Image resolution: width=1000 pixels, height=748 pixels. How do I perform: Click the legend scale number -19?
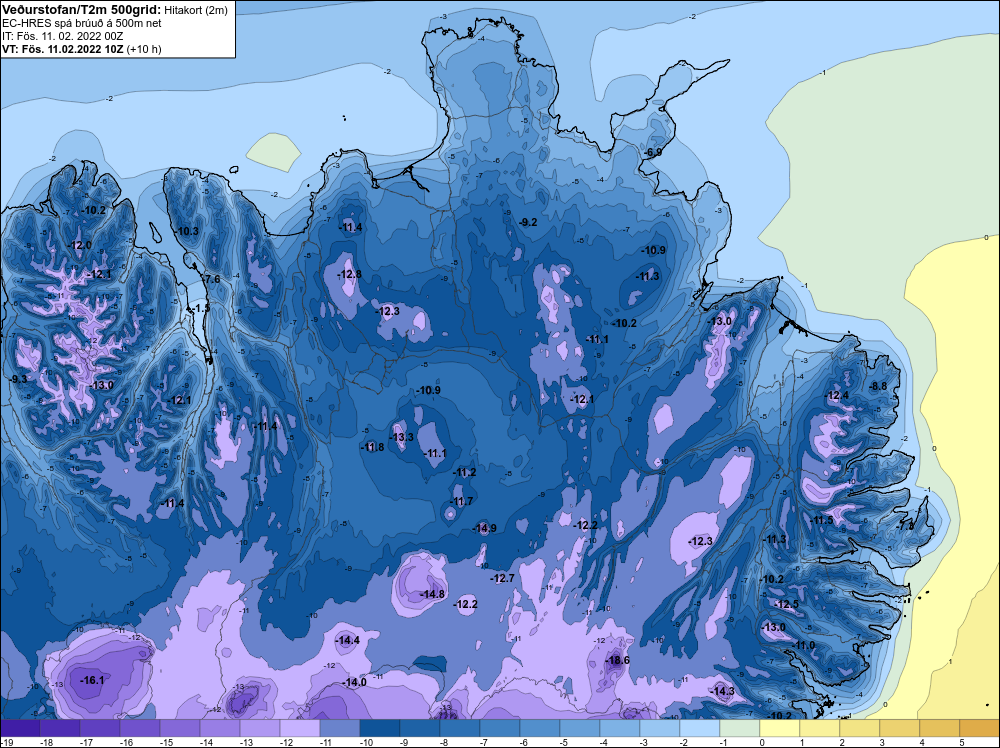pyautogui.click(x=6, y=742)
